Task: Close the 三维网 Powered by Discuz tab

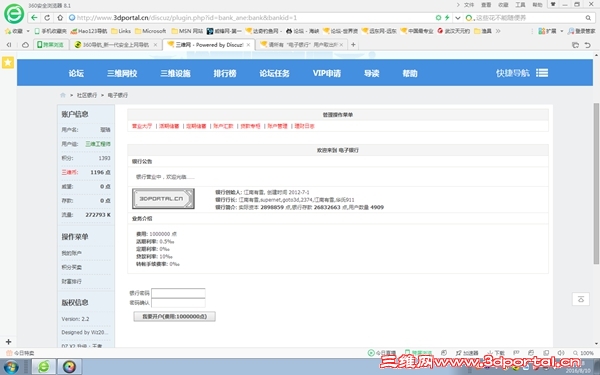Action: pyautogui.click(x=248, y=45)
